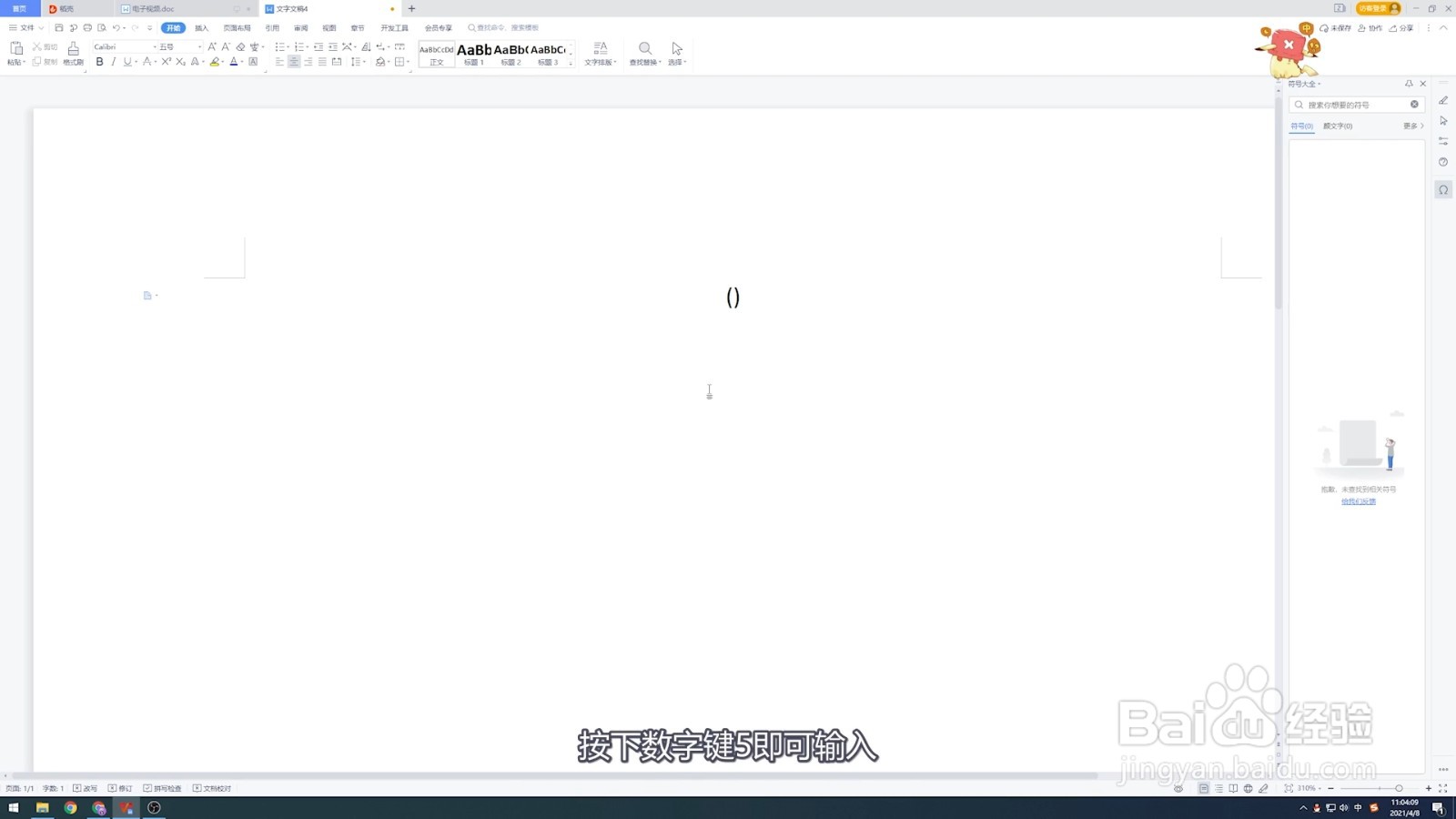
Task: Click the Select (选择) cursor tool
Action: coord(677,53)
